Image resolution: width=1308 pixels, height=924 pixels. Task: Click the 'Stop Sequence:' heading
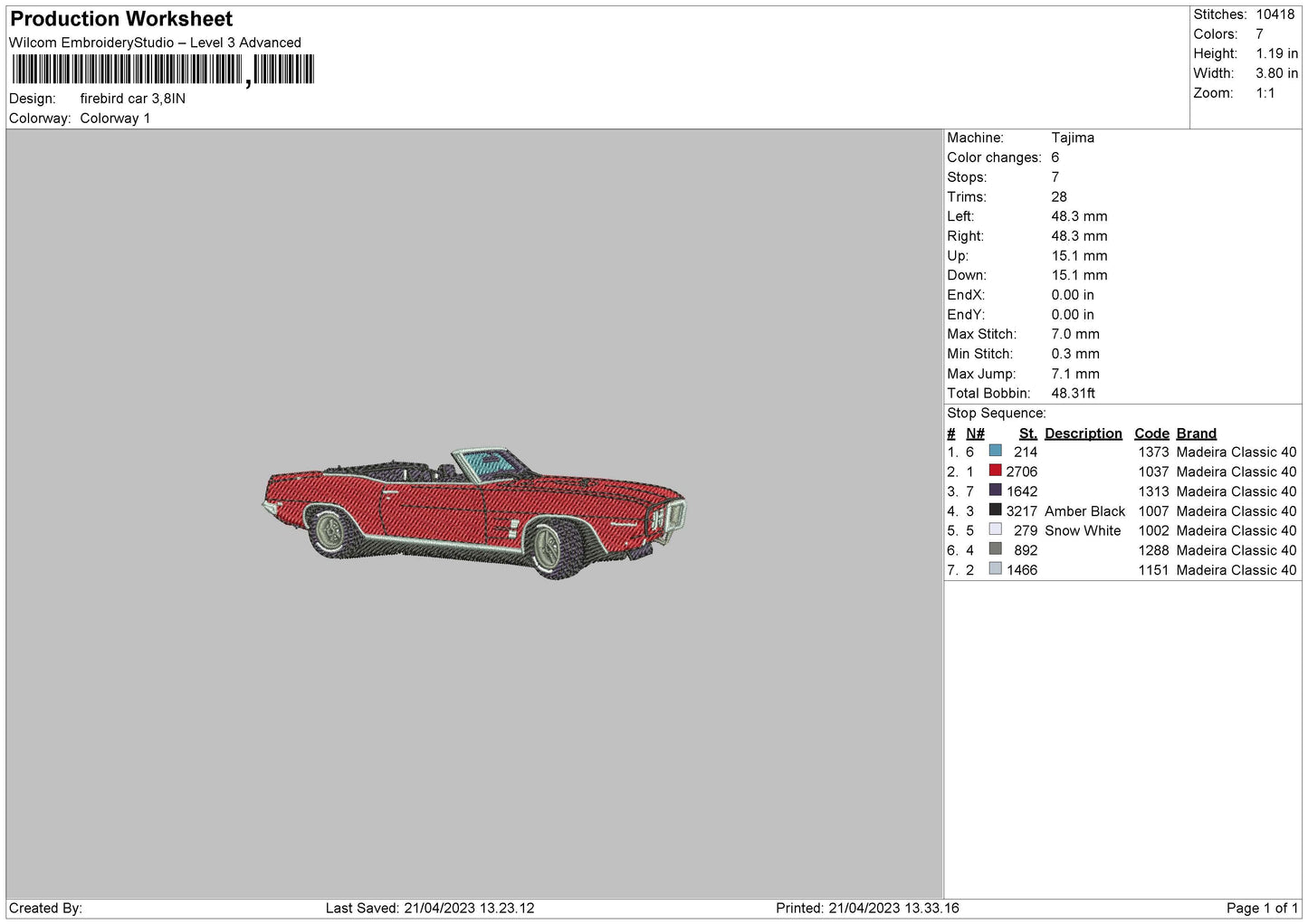[997, 414]
